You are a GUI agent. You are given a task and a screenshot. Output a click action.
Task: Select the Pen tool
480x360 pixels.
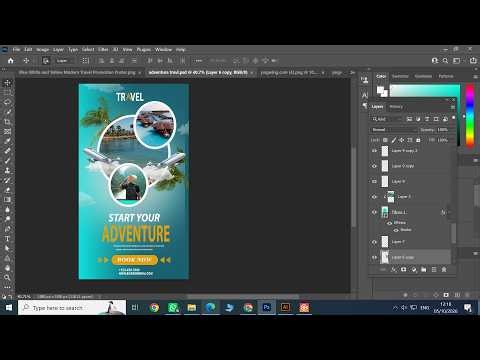click(7, 229)
